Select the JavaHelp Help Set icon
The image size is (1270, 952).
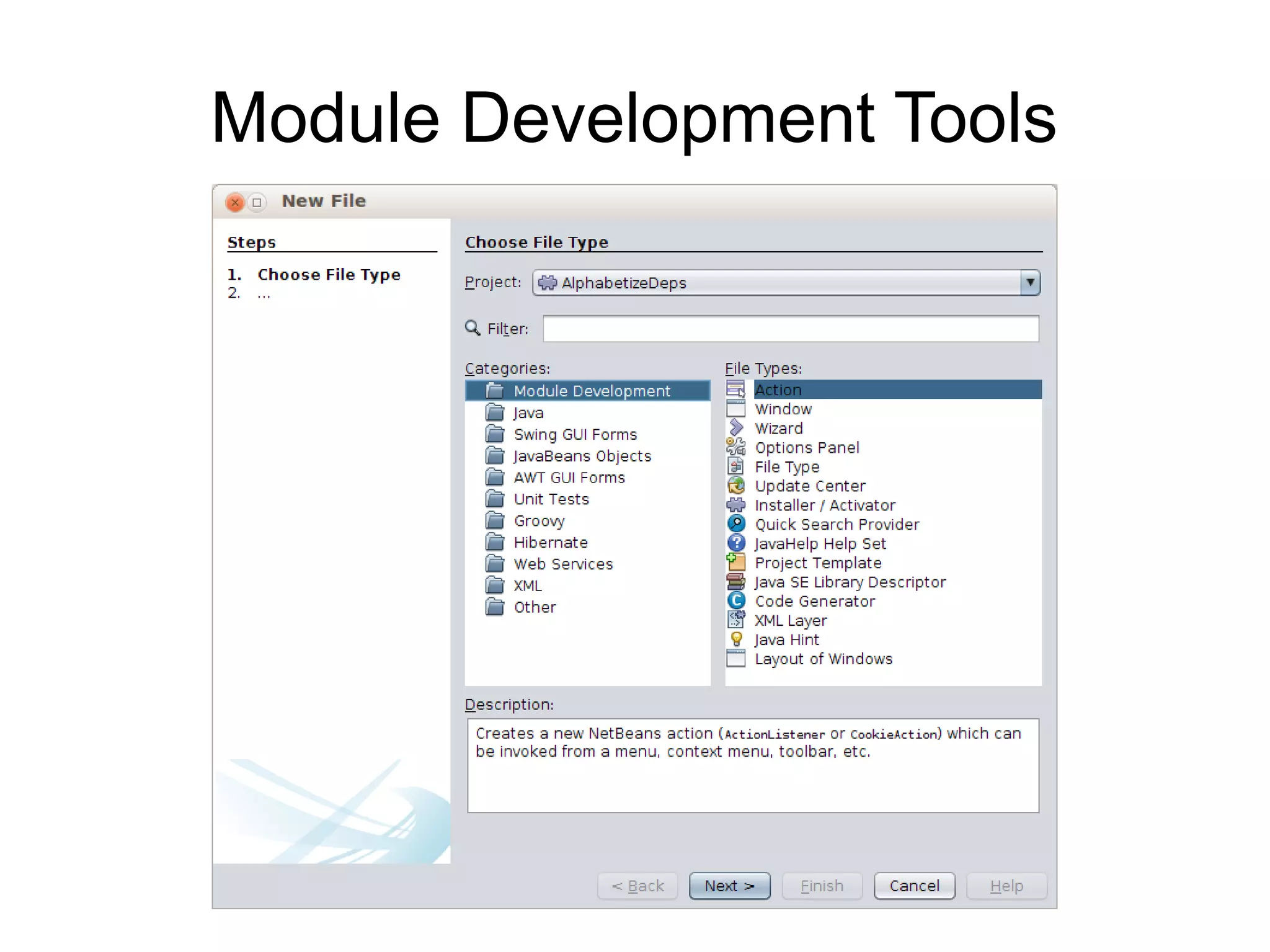tap(736, 543)
